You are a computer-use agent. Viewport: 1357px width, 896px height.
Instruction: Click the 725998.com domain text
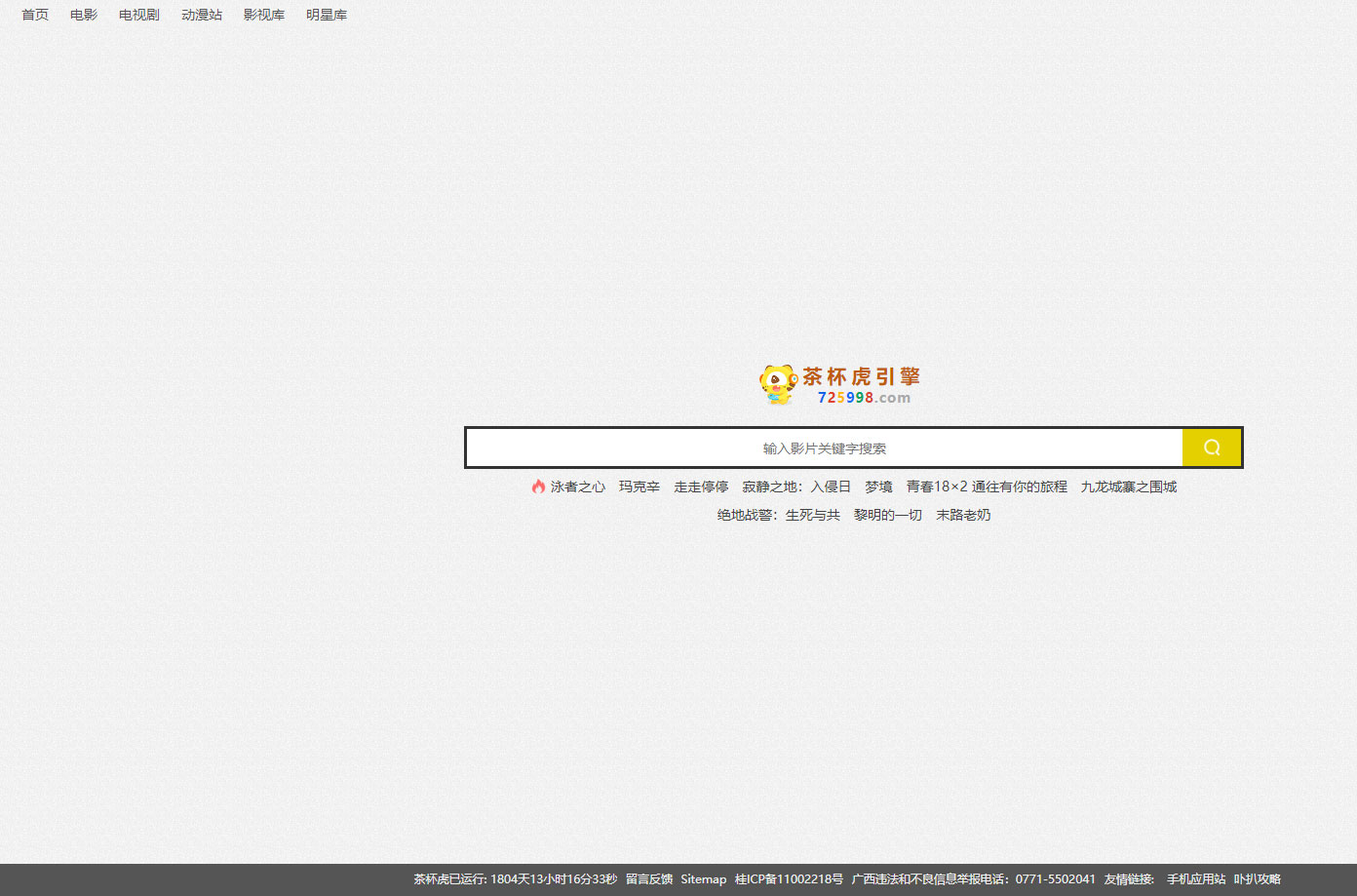pyautogui.click(x=864, y=398)
